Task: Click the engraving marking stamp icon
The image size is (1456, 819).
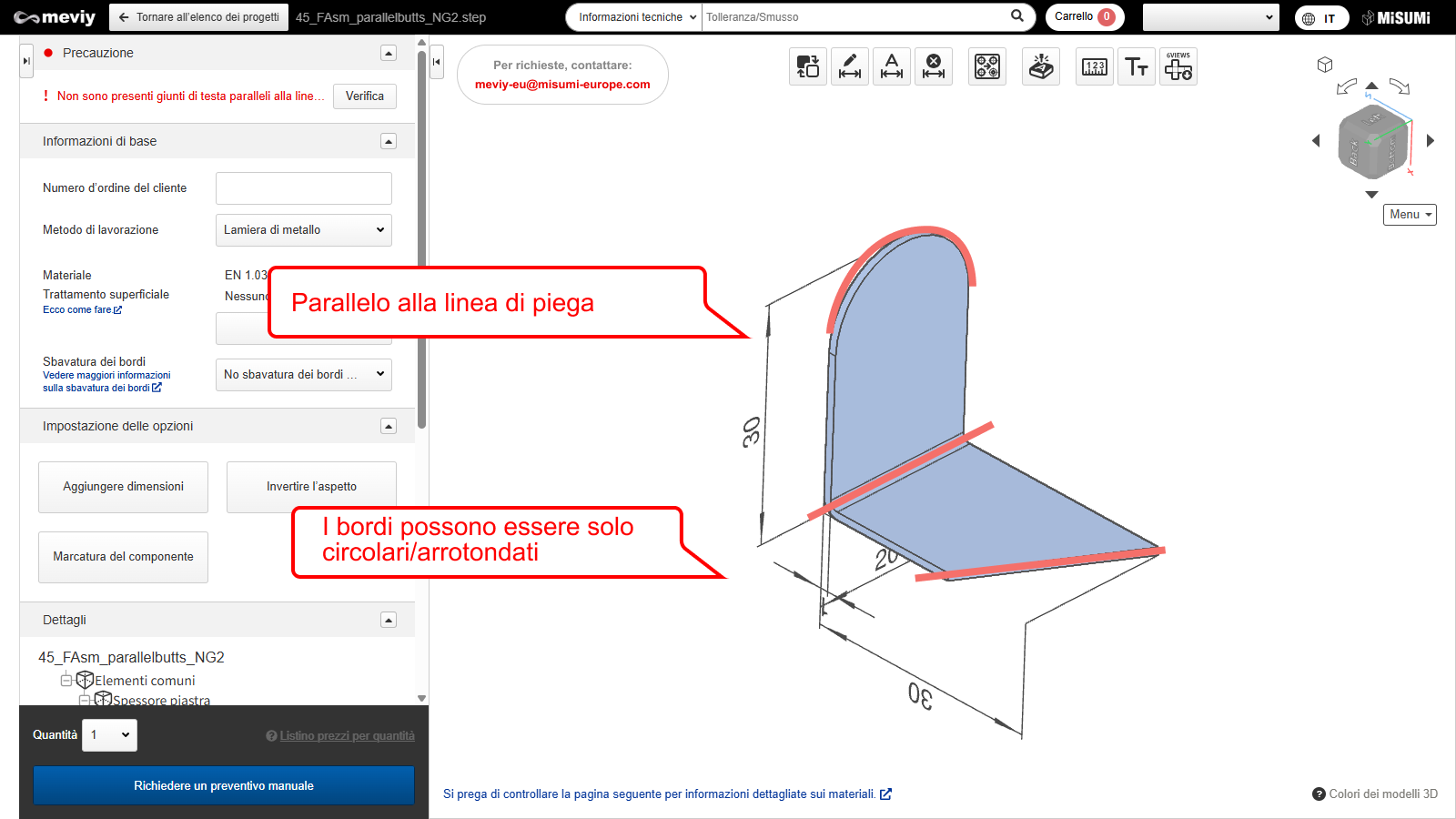Action: pyautogui.click(x=1040, y=66)
